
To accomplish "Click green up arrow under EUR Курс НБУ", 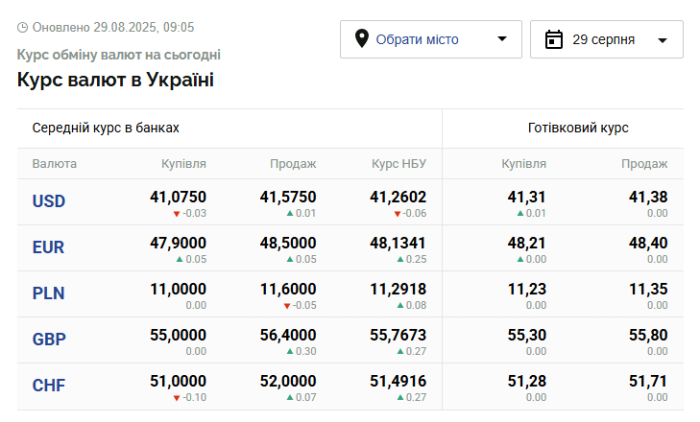I will (400, 259).
